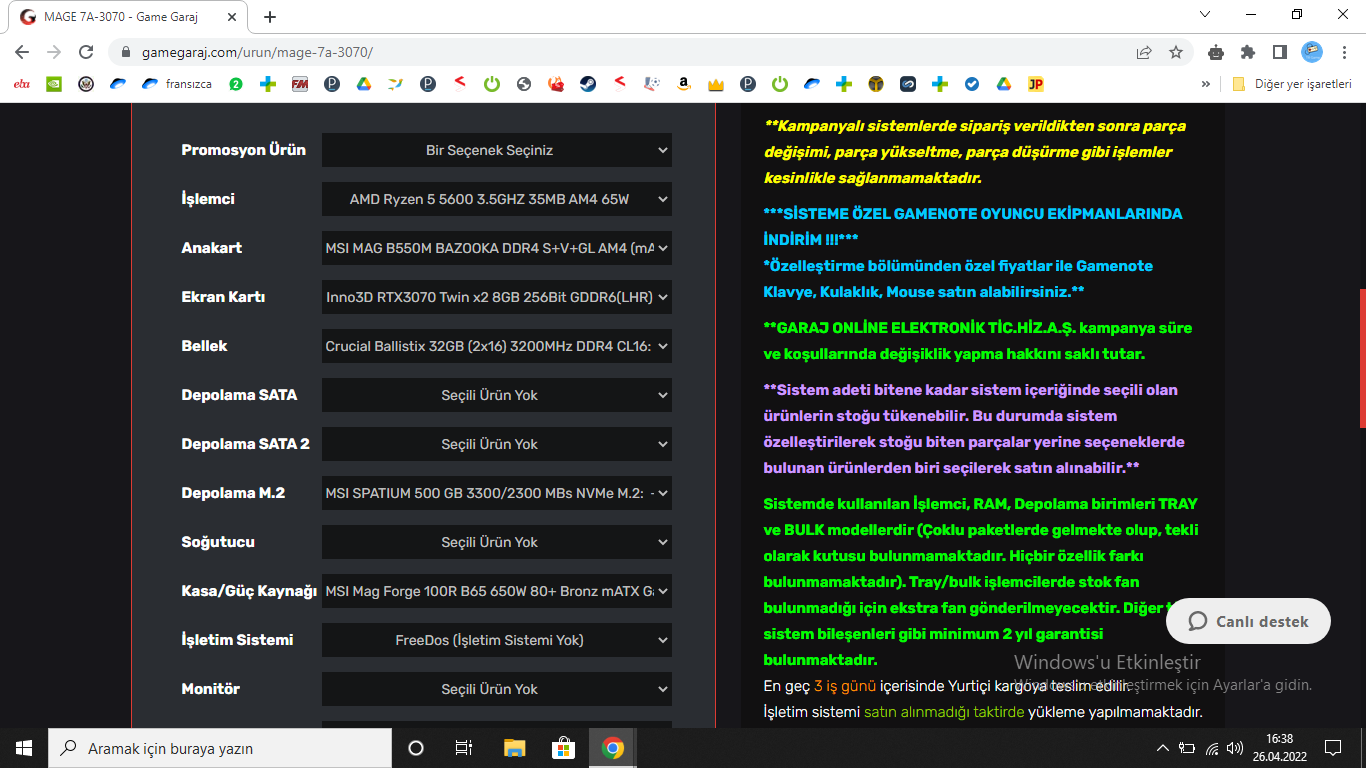Screen dimensions: 1366x768
Task: Reload the gamegaraj page
Action: click(x=86, y=52)
